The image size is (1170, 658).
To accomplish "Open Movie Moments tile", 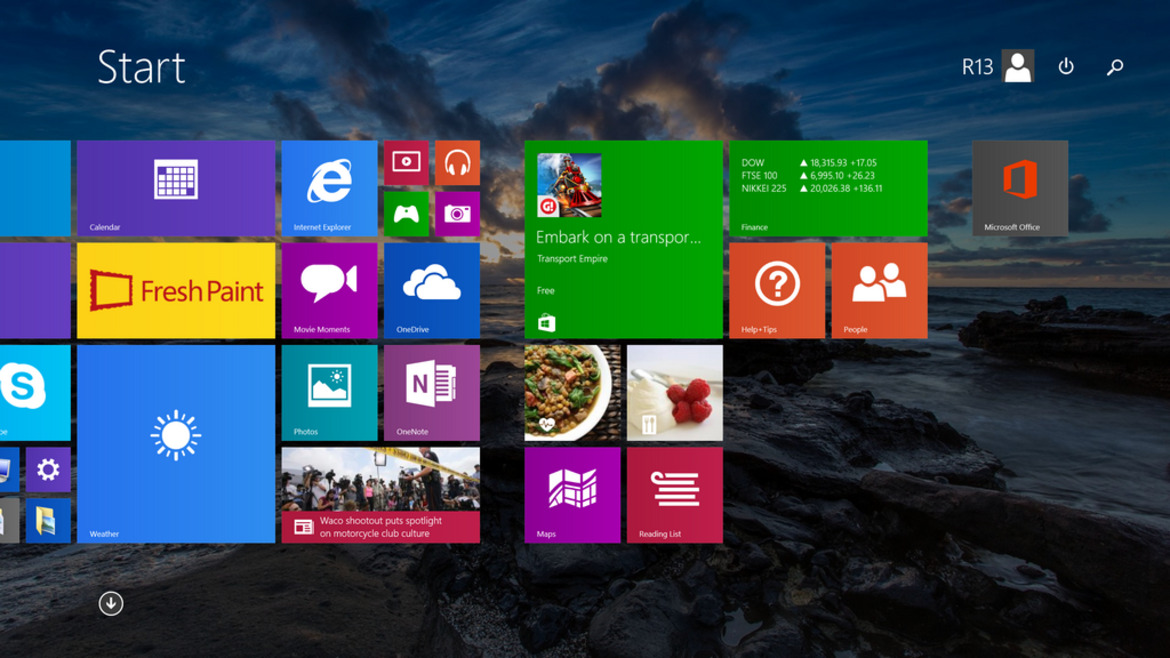I will click(x=329, y=290).
